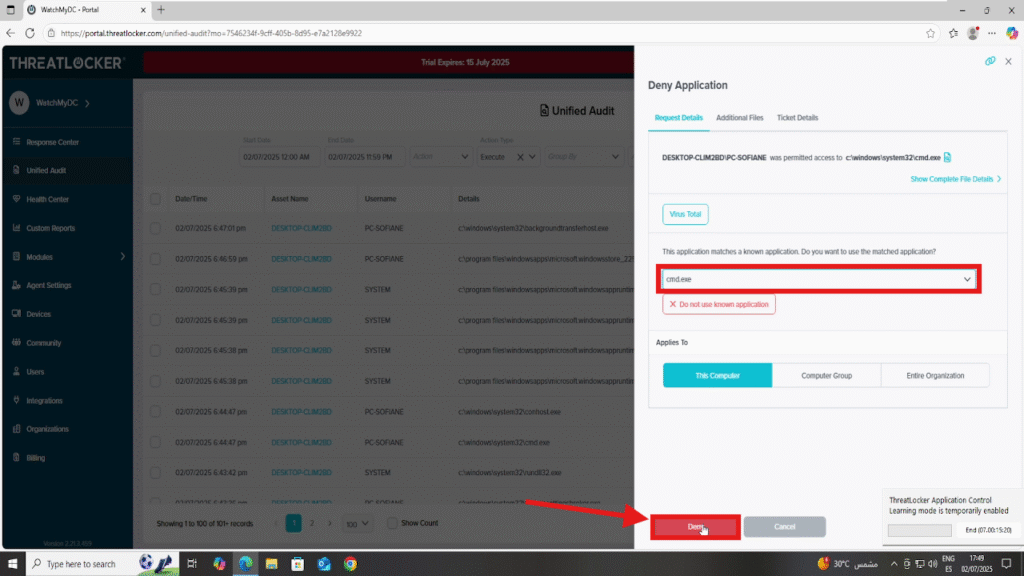Open File Explorer from taskbar

pyautogui.click(x=272, y=564)
